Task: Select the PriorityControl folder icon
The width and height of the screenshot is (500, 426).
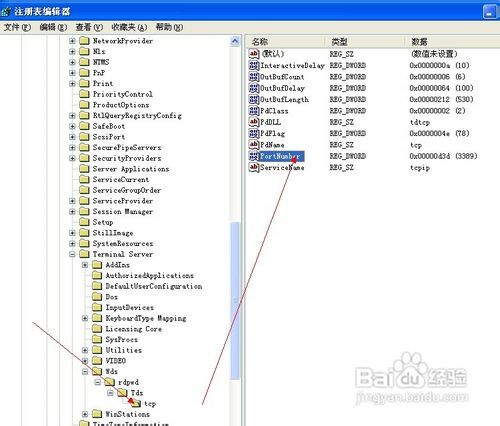Action: click(84, 94)
